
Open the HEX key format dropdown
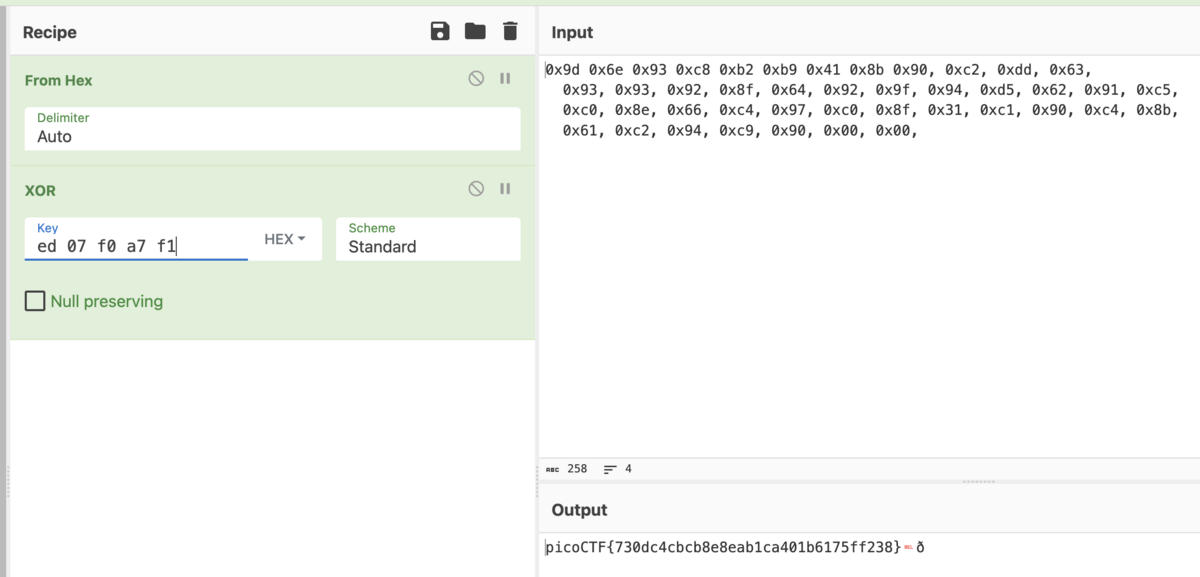pyautogui.click(x=287, y=238)
